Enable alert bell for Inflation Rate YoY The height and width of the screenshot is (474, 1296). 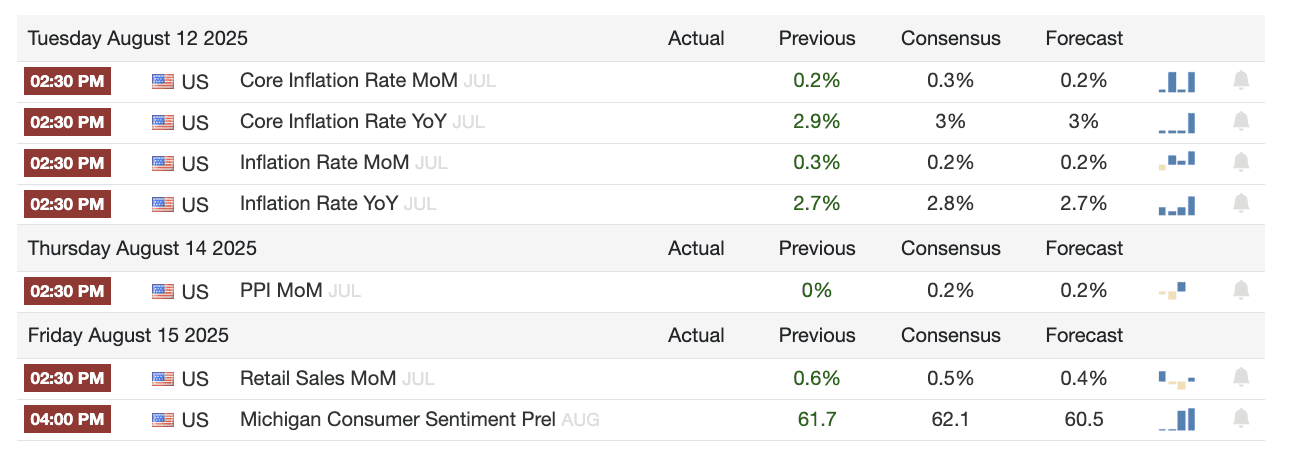(1240, 204)
